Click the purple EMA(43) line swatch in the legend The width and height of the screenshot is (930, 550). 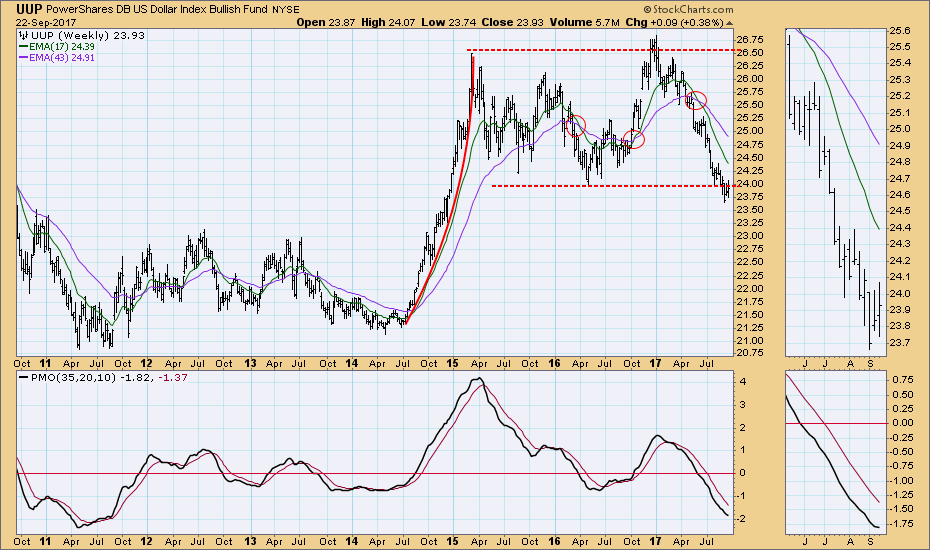(x=24, y=58)
